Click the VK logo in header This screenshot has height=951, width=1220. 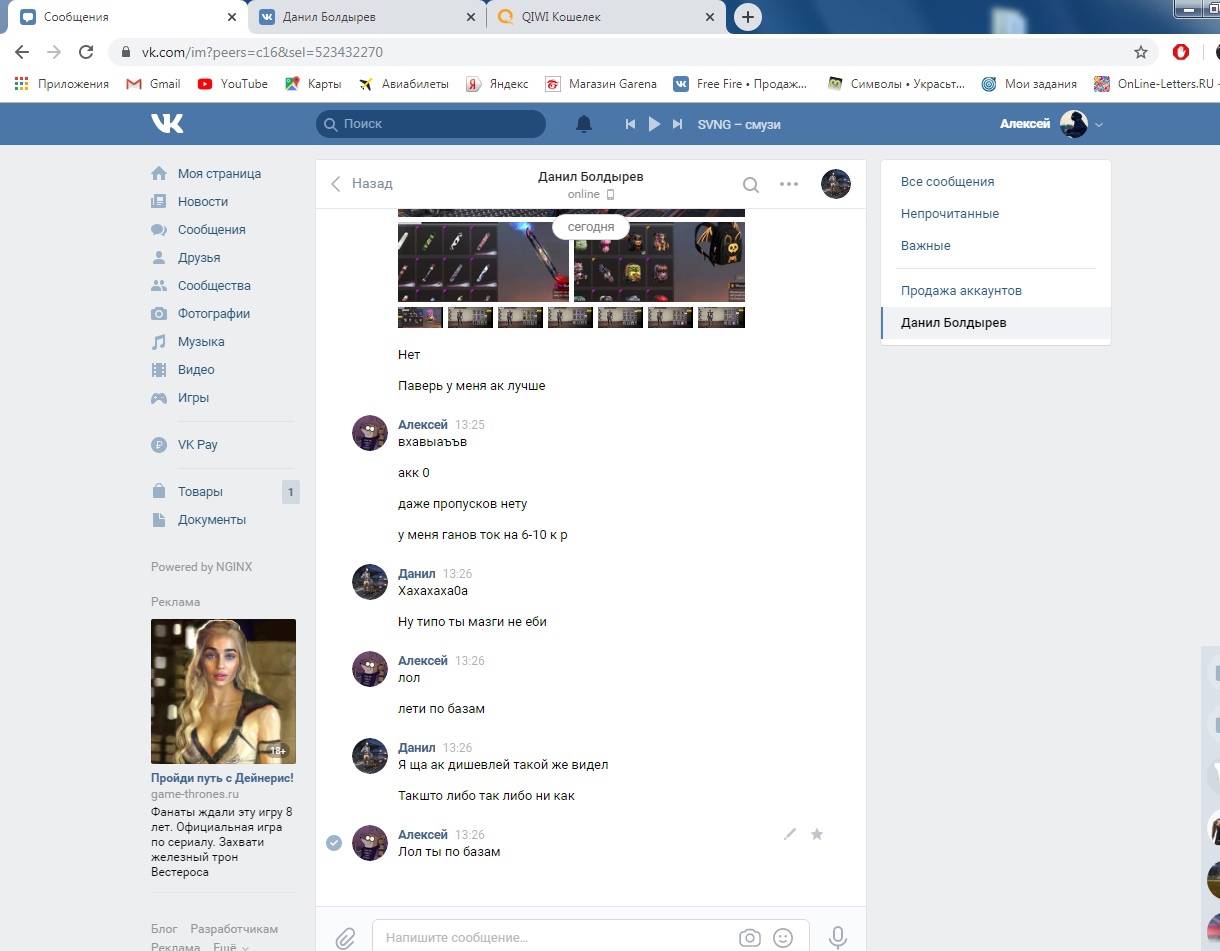tap(167, 123)
